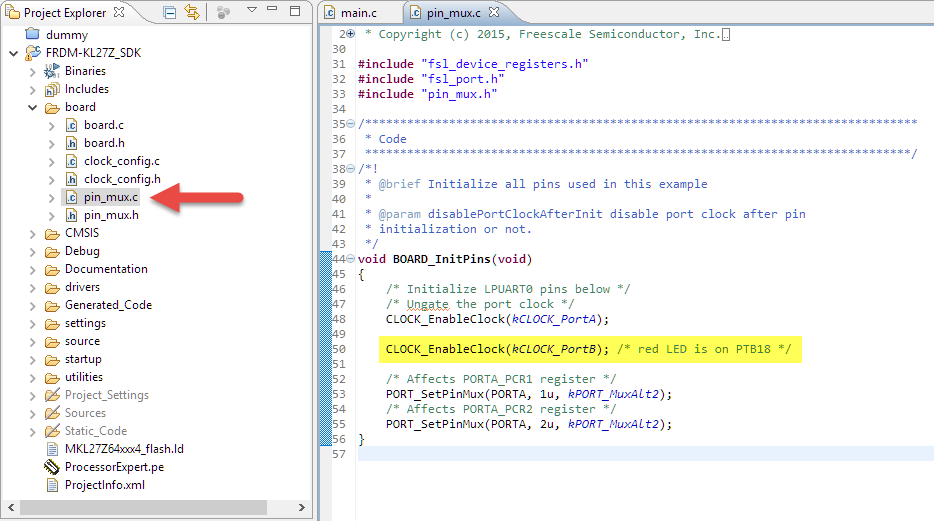Collapse the BOARD_InitPins function fold at line 44
The width and height of the screenshot is (934, 521).
click(350, 259)
